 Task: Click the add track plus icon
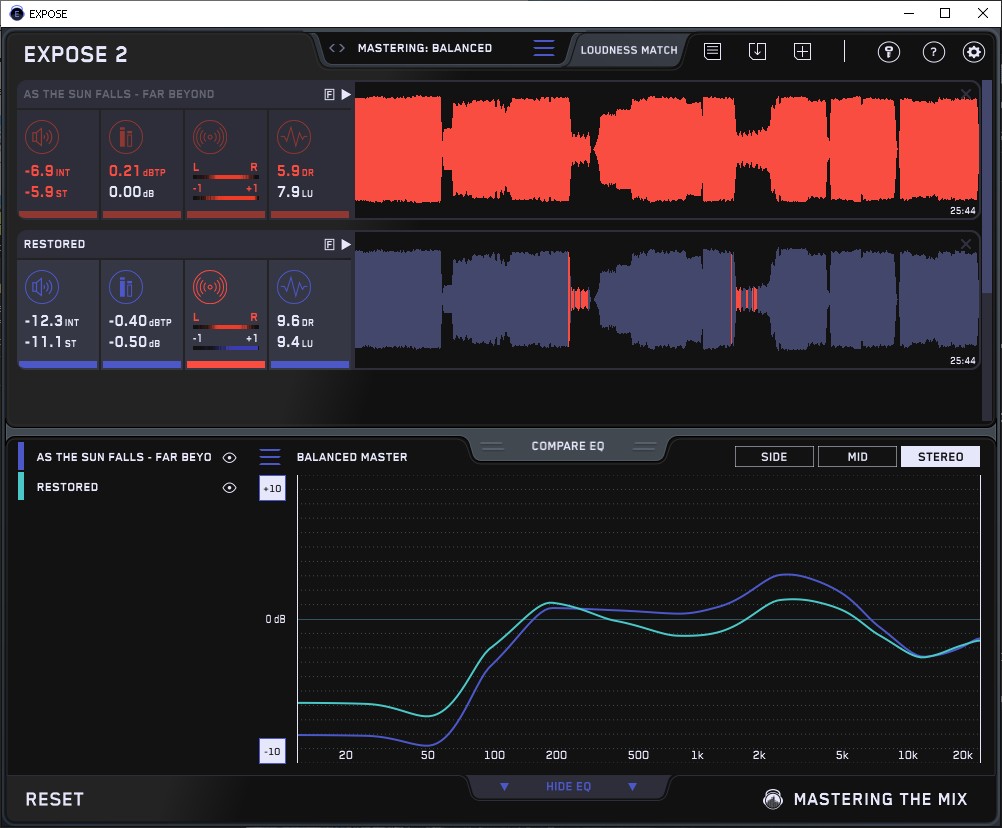(802, 51)
